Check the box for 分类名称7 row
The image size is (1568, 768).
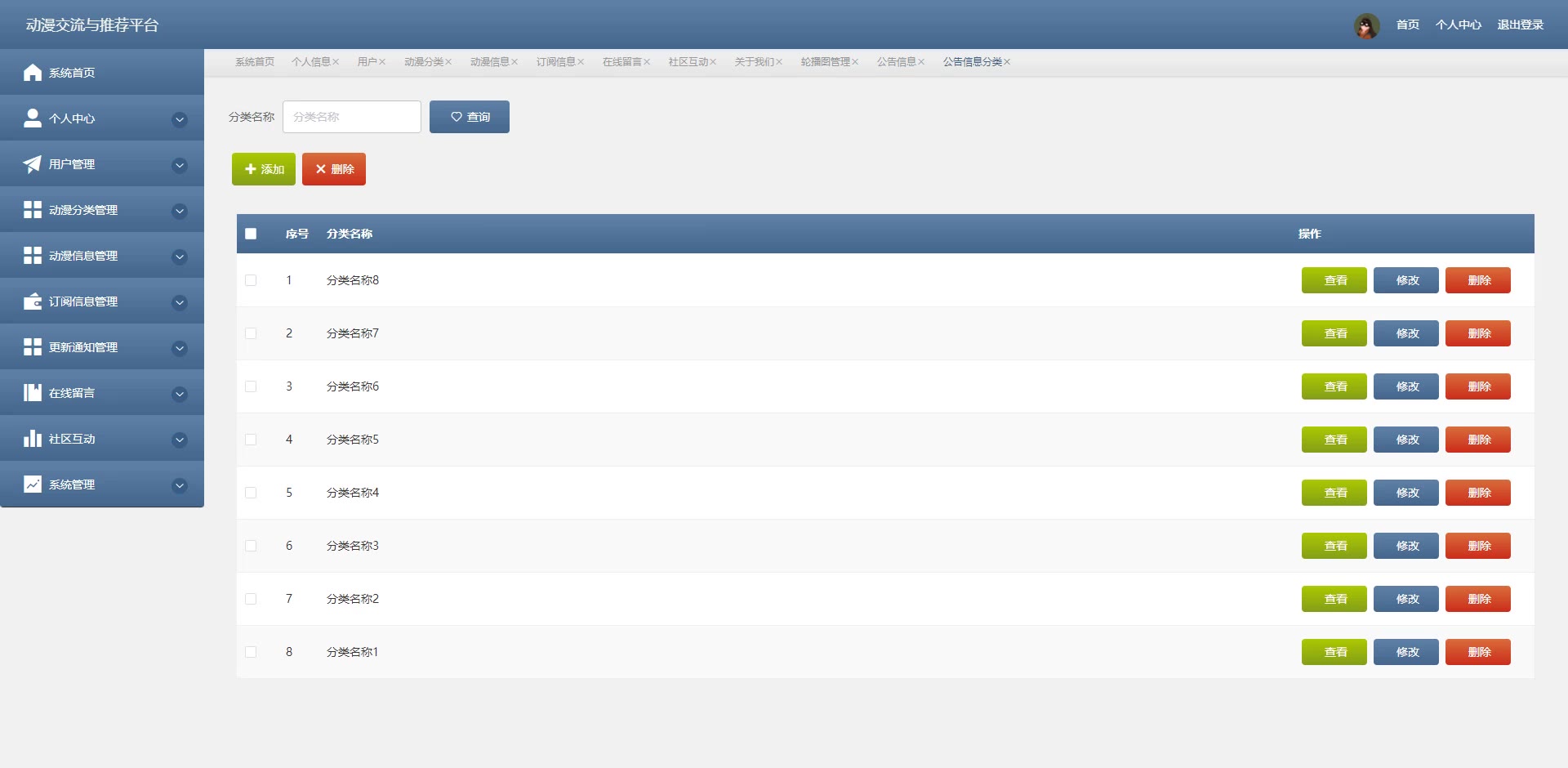tap(251, 333)
